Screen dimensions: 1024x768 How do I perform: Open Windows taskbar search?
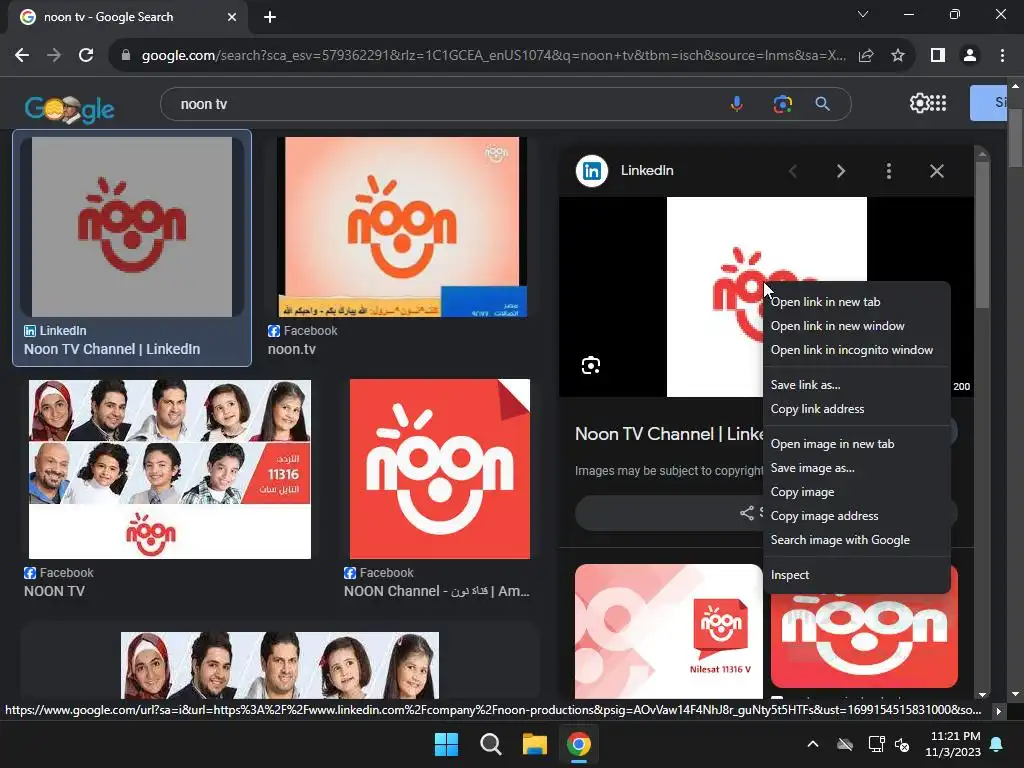tap(490, 744)
